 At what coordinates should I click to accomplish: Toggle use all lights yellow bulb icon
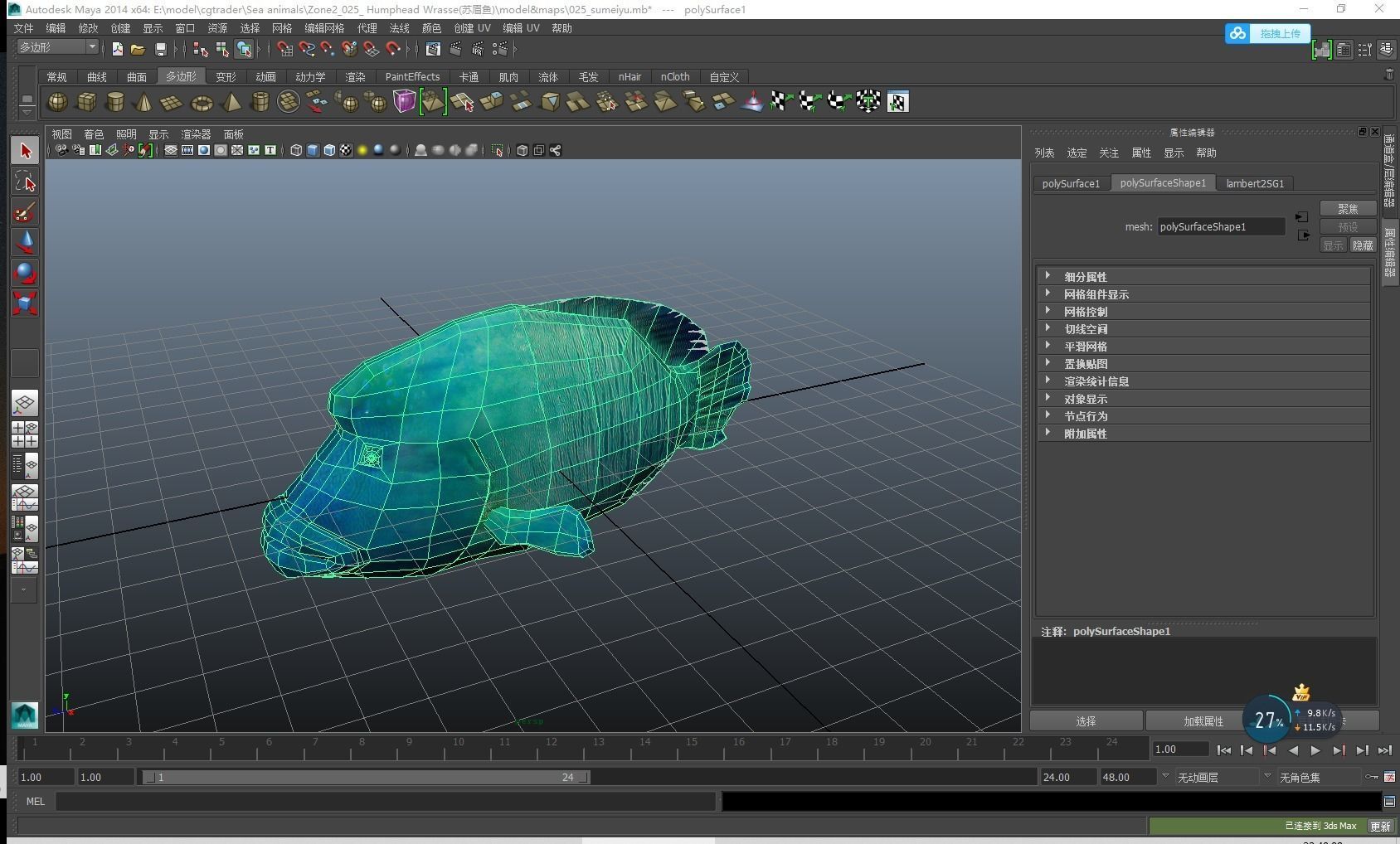362,150
